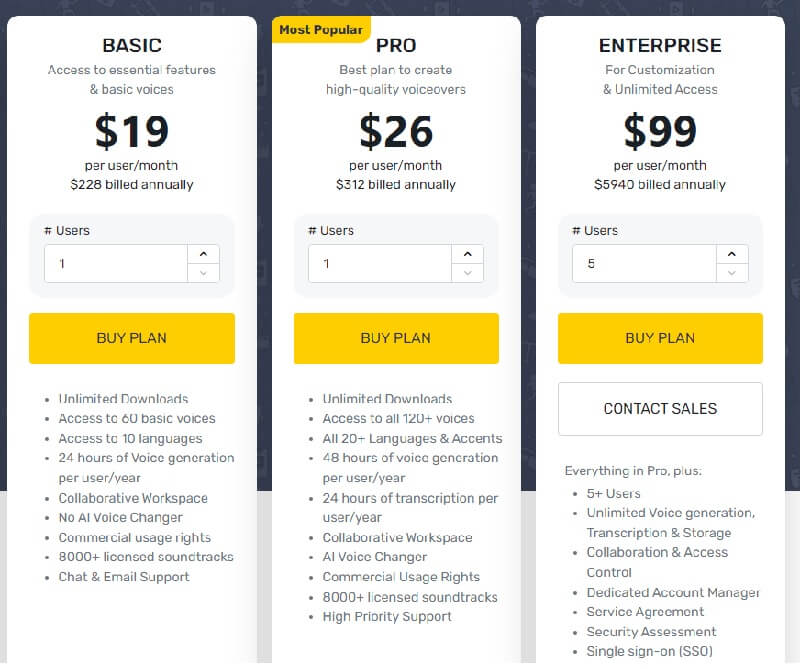
Task: Click Pro plan users input field
Action: pos(379,264)
